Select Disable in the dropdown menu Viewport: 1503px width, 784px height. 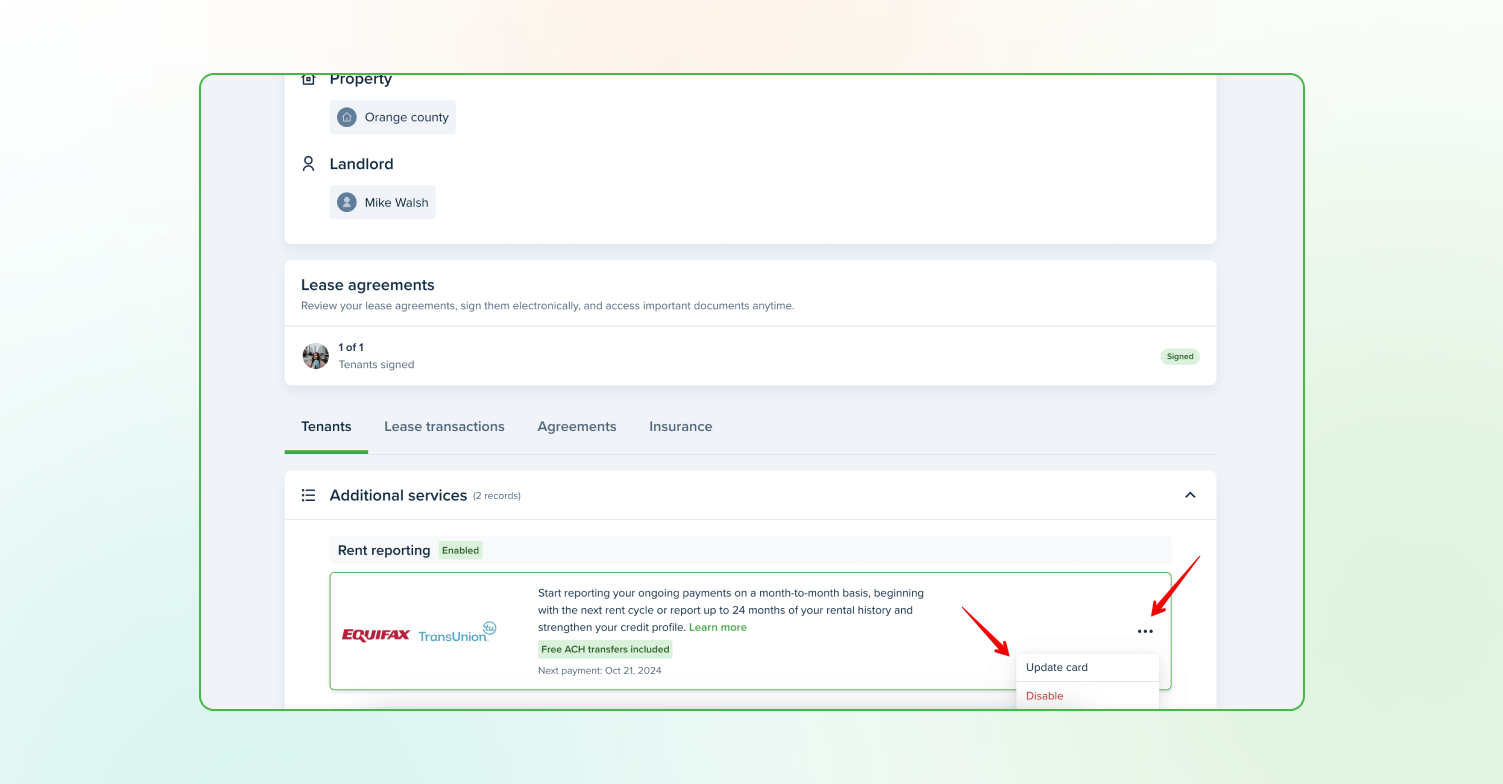[1045, 696]
